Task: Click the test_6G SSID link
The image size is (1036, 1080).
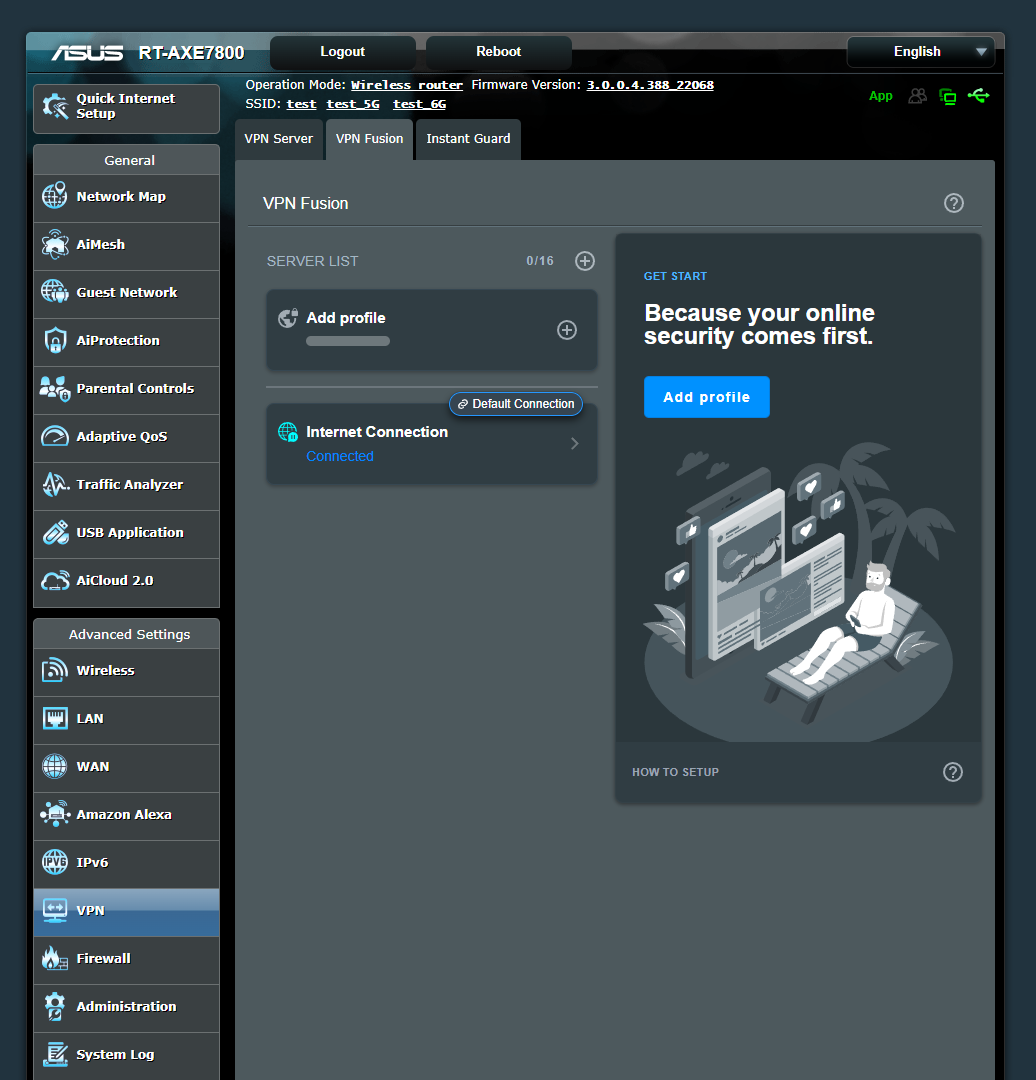Action: 419,104
